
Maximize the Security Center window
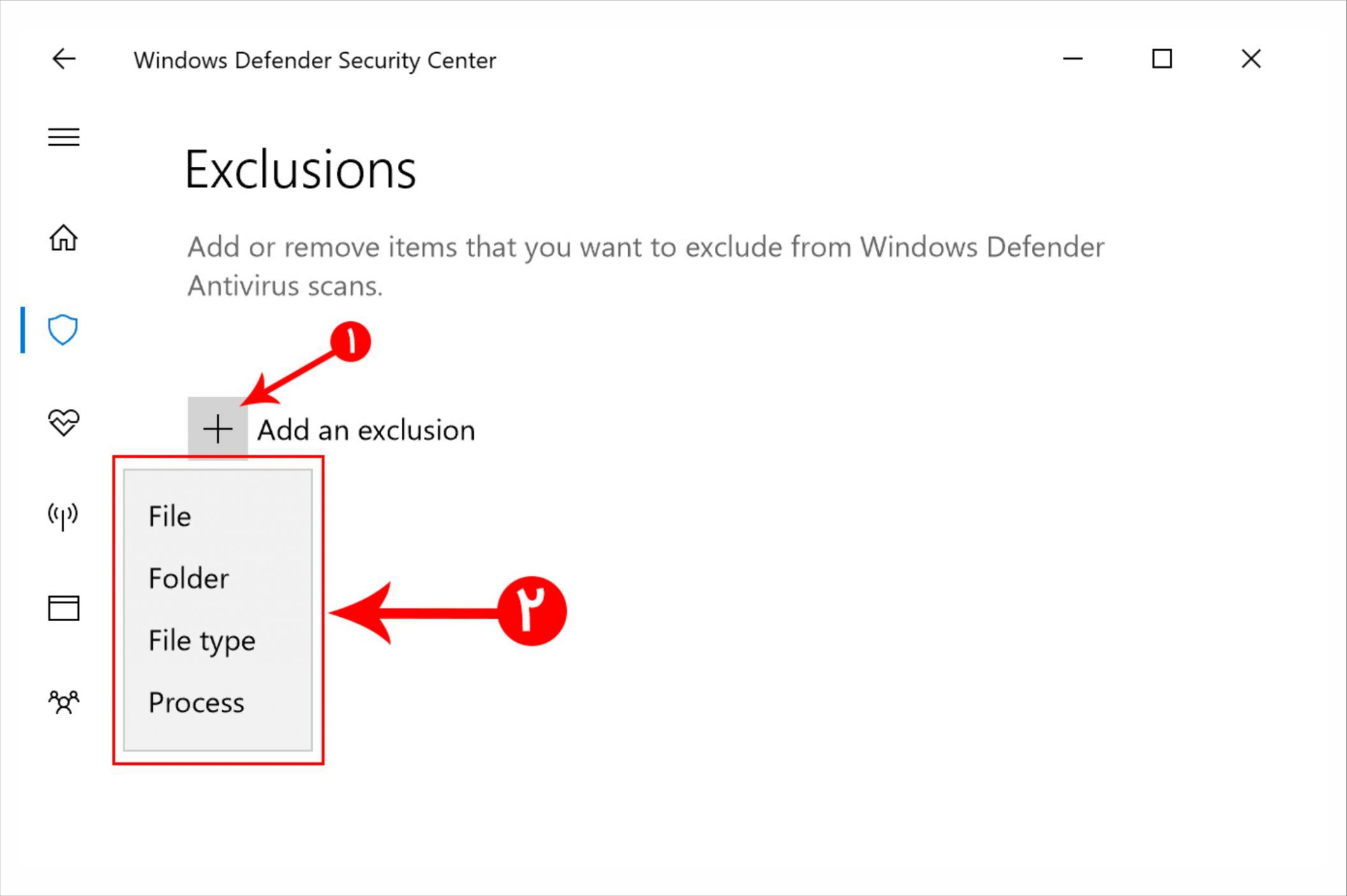[x=1162, y=59]
